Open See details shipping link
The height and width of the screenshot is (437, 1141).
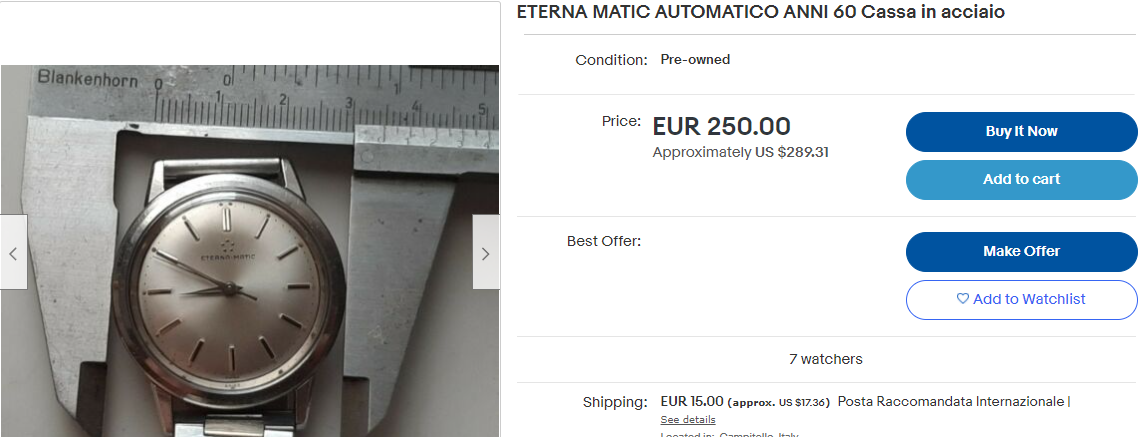(x=688, y=420)
